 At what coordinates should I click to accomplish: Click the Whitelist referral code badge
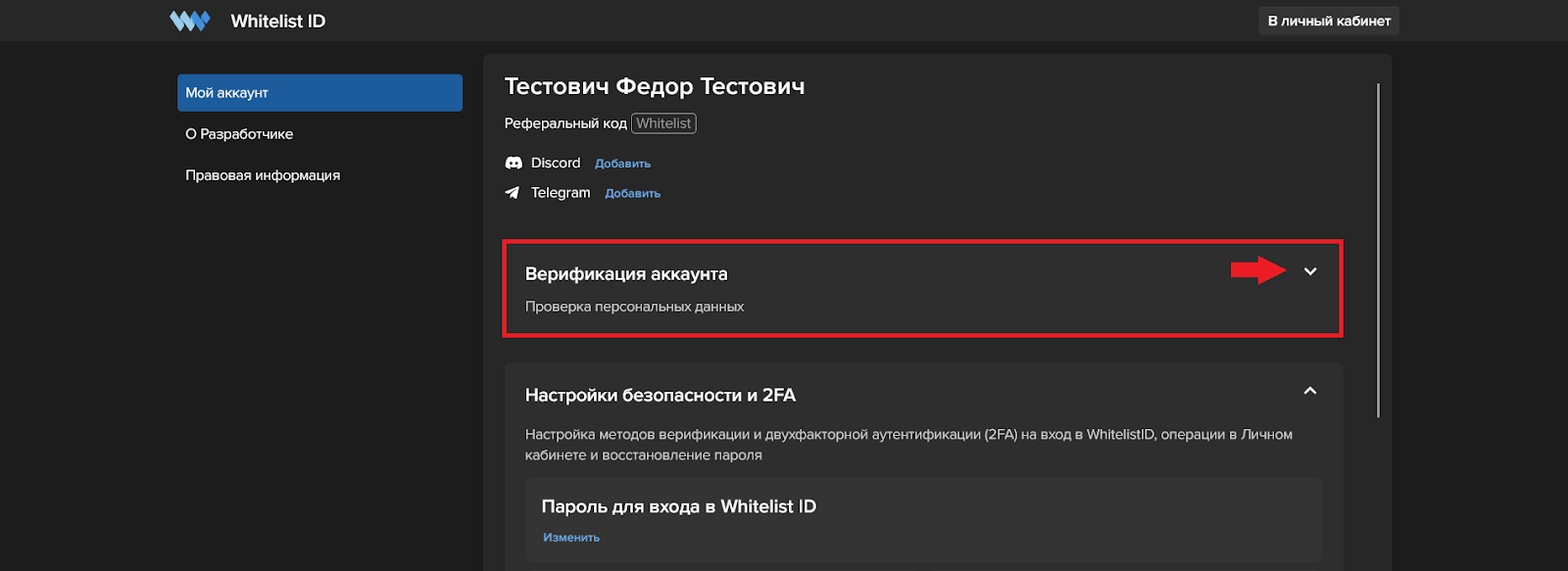tap(663, 123)
